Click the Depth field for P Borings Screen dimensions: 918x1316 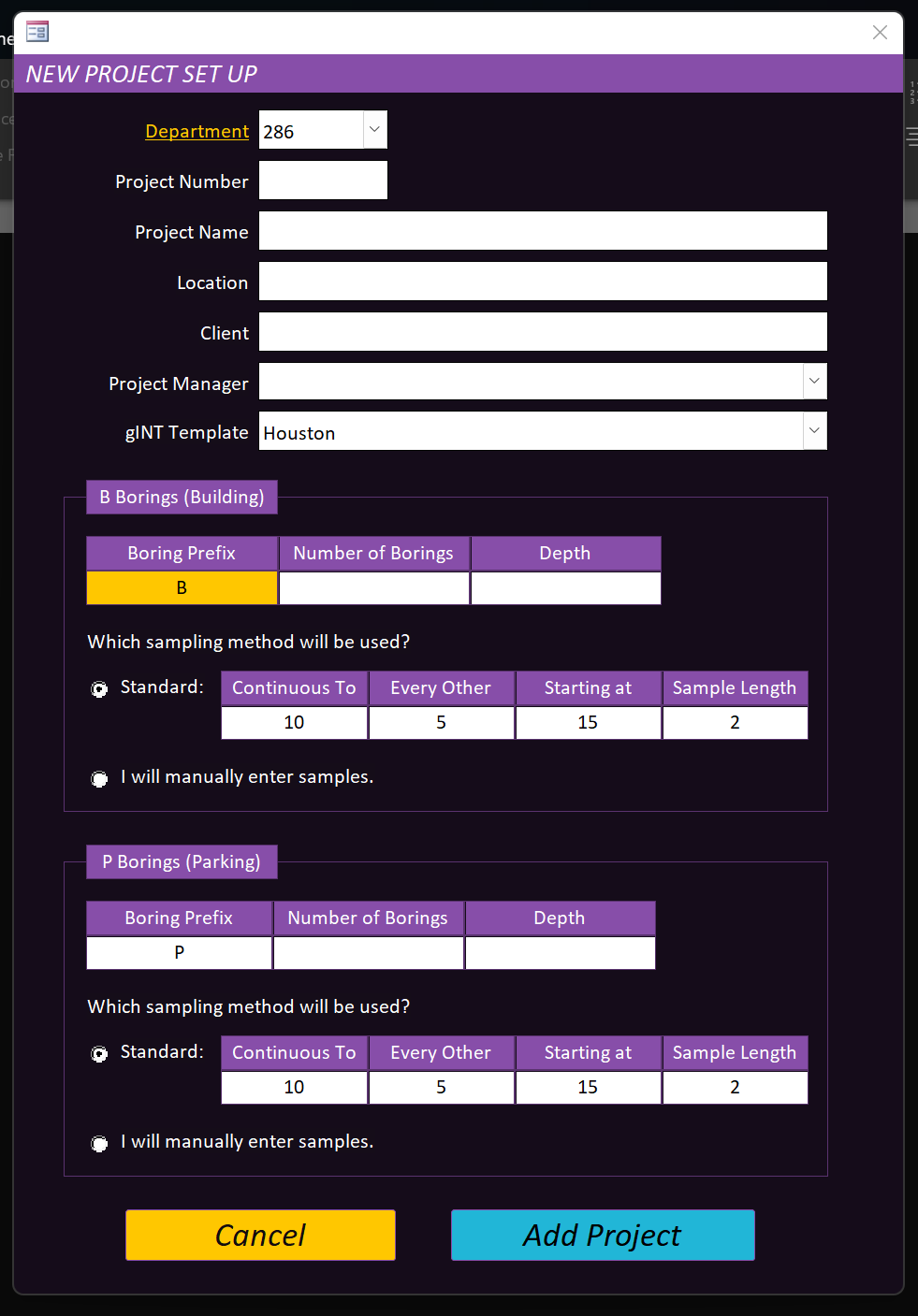point(560,953)
